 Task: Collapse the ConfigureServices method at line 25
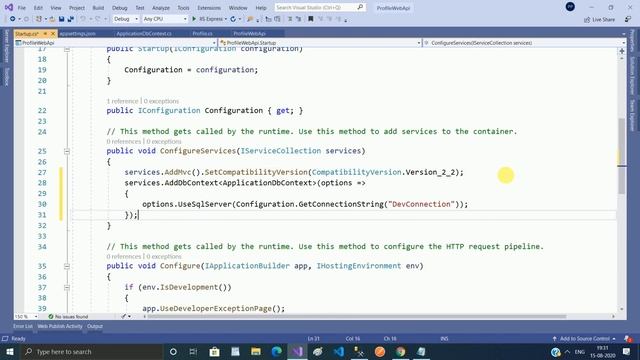click(67, 151)
